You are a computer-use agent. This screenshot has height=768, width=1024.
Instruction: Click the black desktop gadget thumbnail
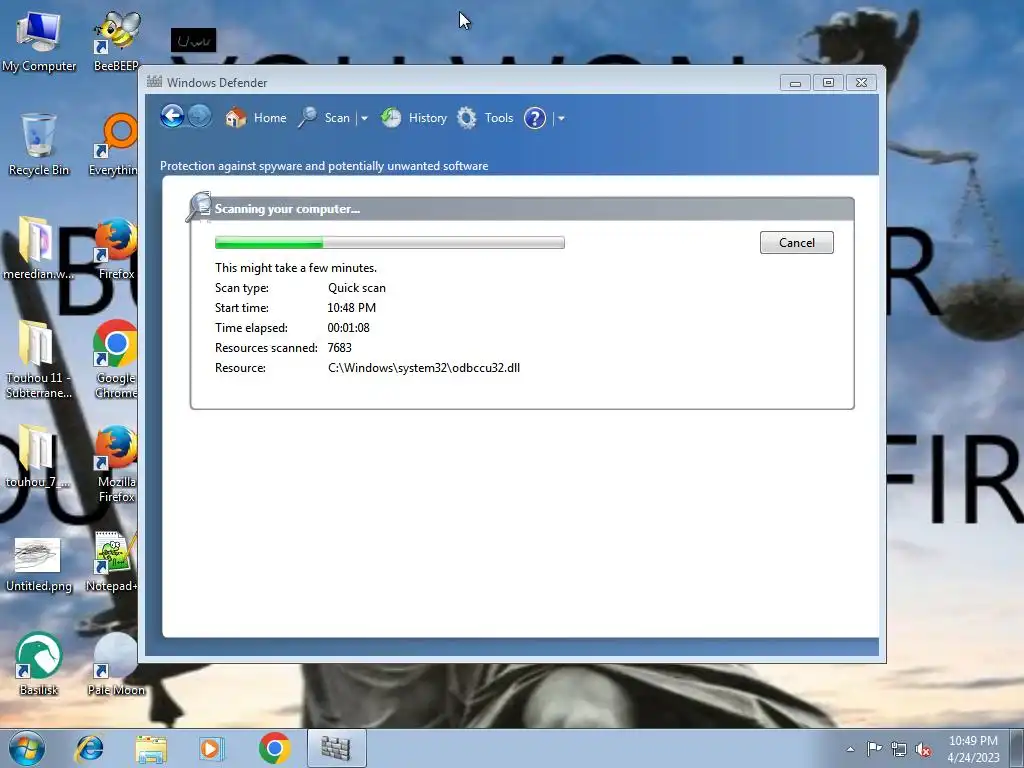(193, 40)
